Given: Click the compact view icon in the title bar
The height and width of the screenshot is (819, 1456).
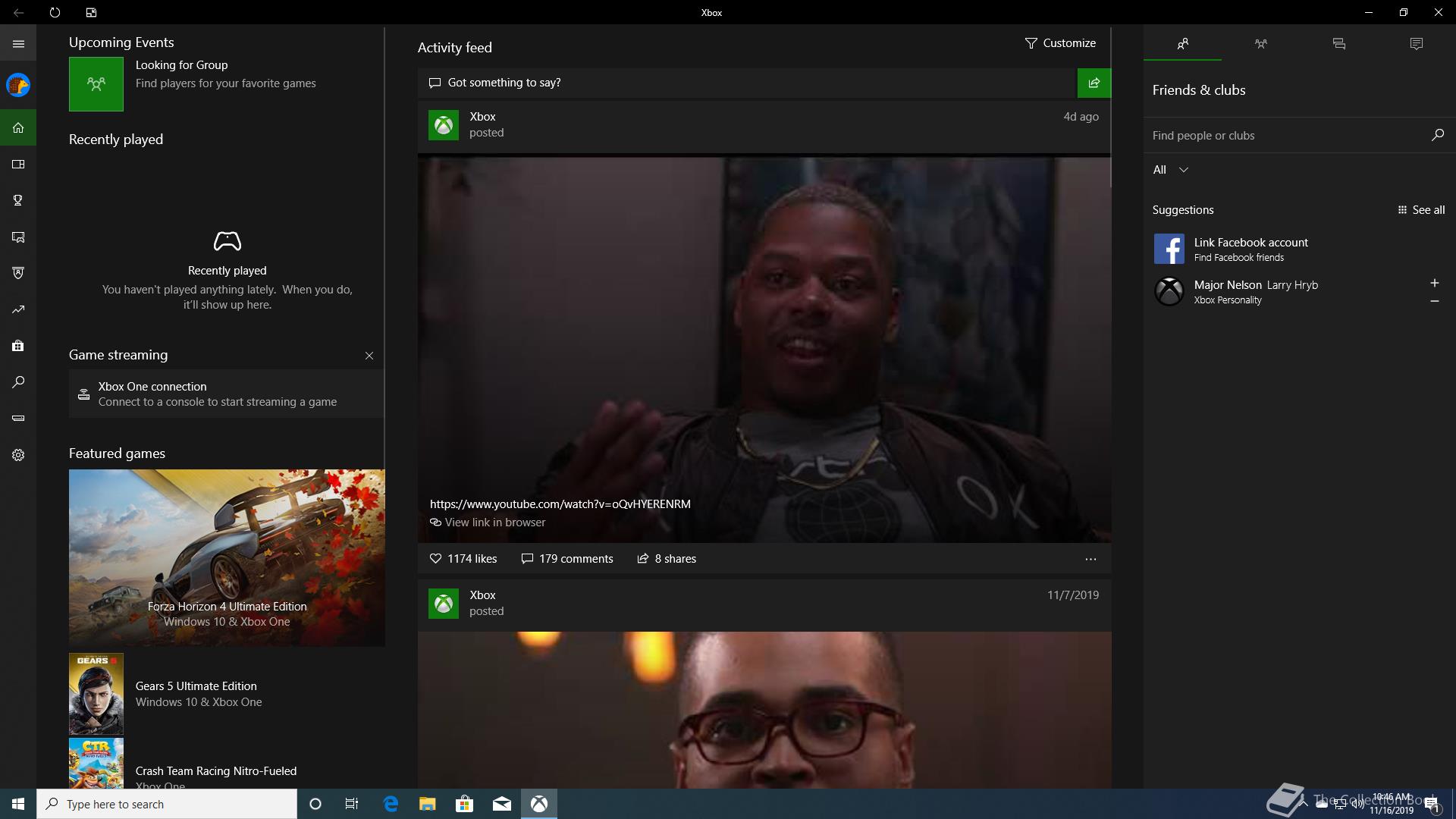Looking at the screenshot, I should (x=91, y=12).
